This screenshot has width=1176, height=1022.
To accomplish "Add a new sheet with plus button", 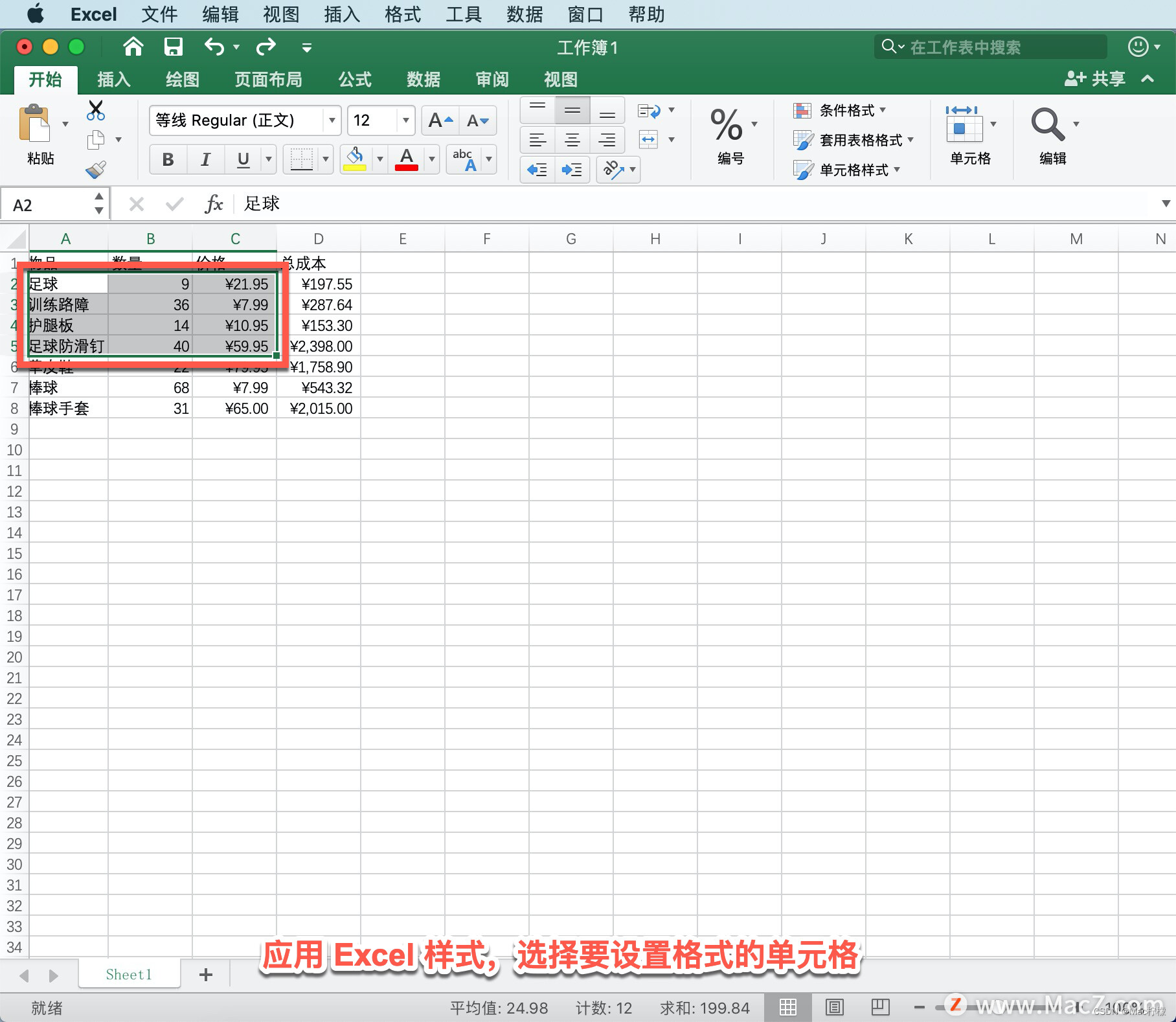I will click(206, 974).
